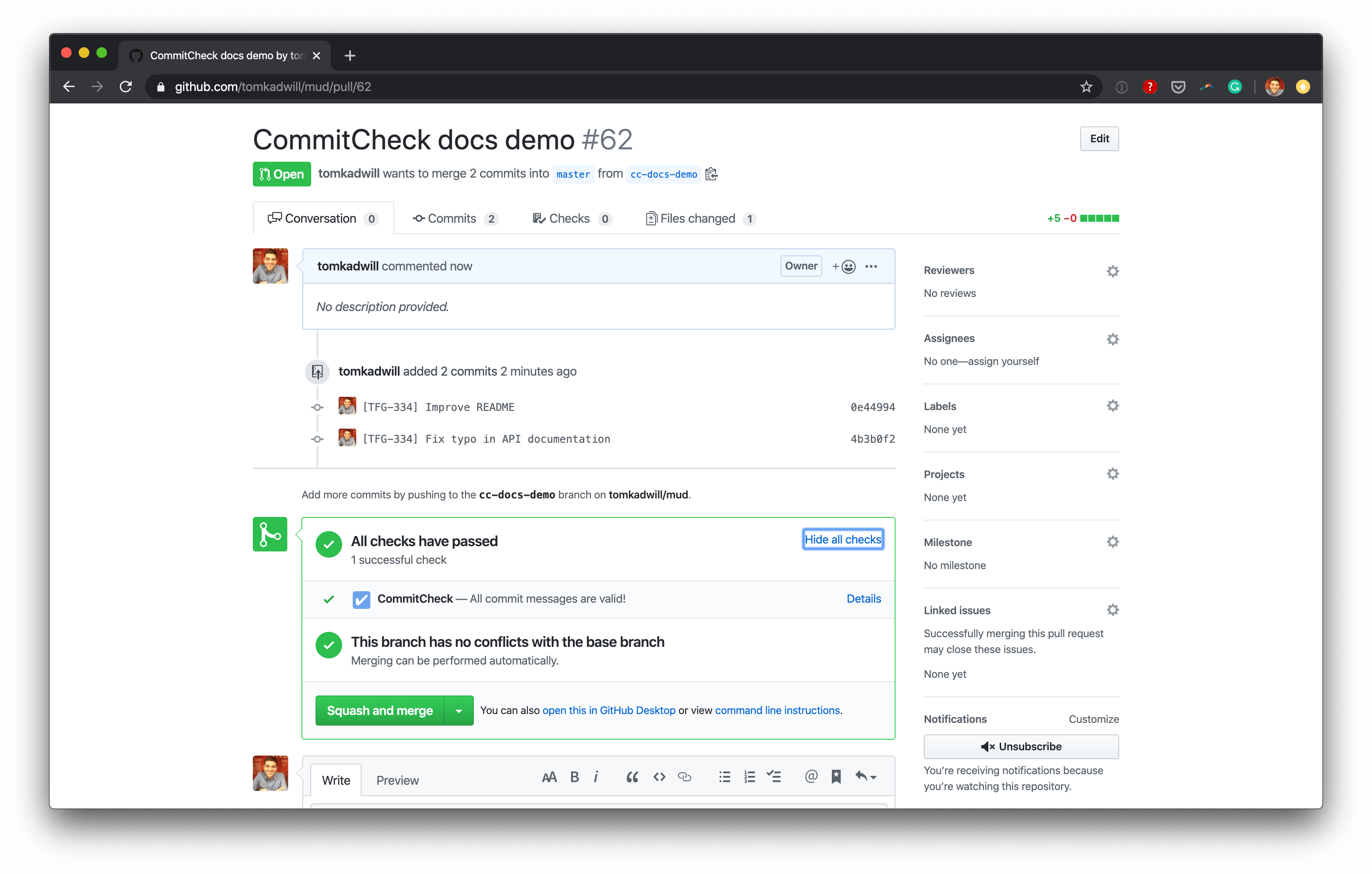Screen dimensions: 1372x874
Task: Switch to the Files changed tab
Action: [701, 218]
